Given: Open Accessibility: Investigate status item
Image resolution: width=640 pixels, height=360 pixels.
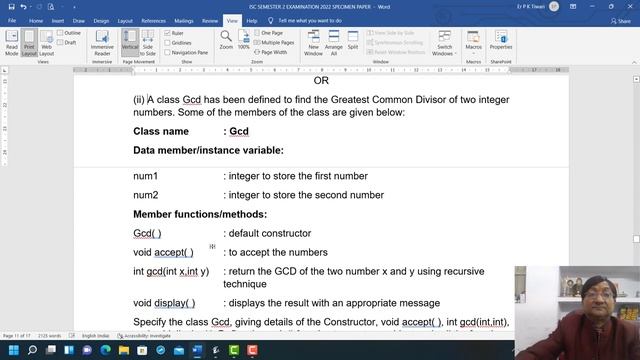Looking at the screenshot, I should (144, 336).
